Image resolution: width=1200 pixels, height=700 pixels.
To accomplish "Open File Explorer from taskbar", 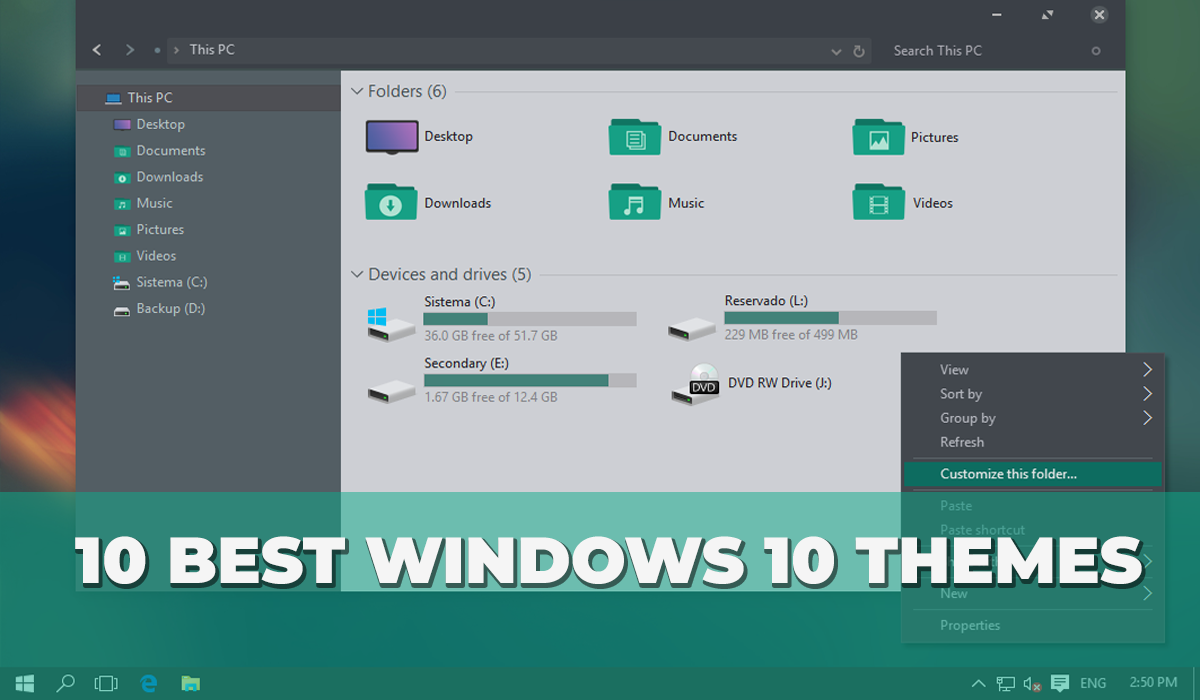I will 190,684.
